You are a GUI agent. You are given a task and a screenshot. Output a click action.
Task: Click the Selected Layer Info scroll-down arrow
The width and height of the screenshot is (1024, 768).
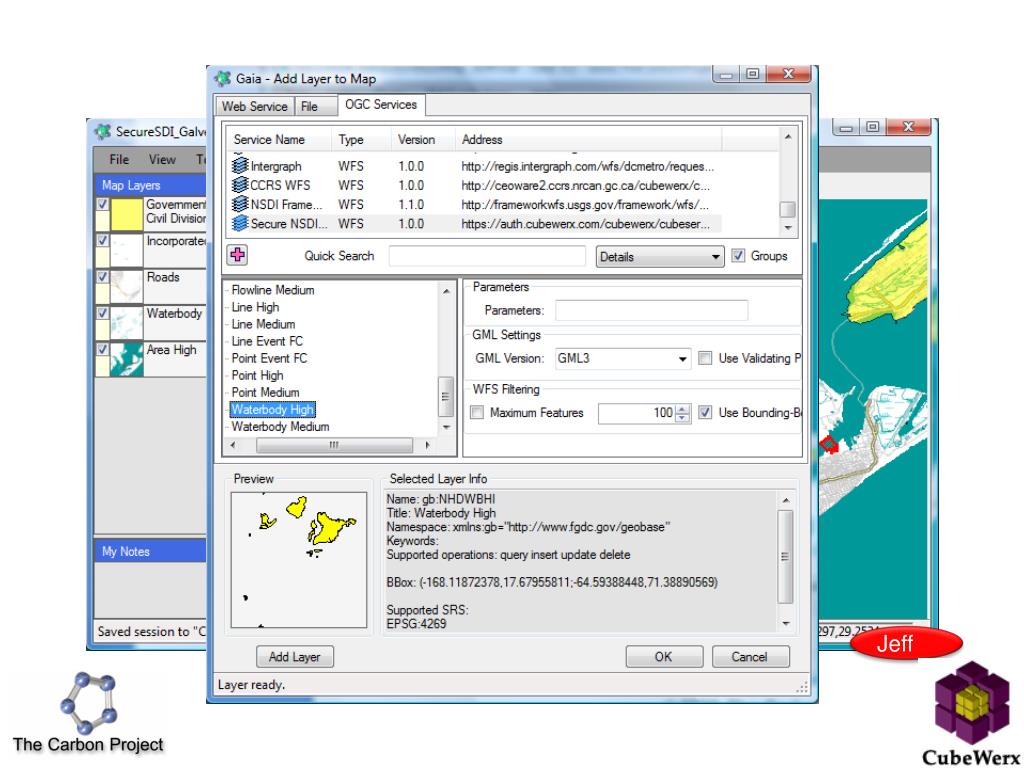pos(786,624)
